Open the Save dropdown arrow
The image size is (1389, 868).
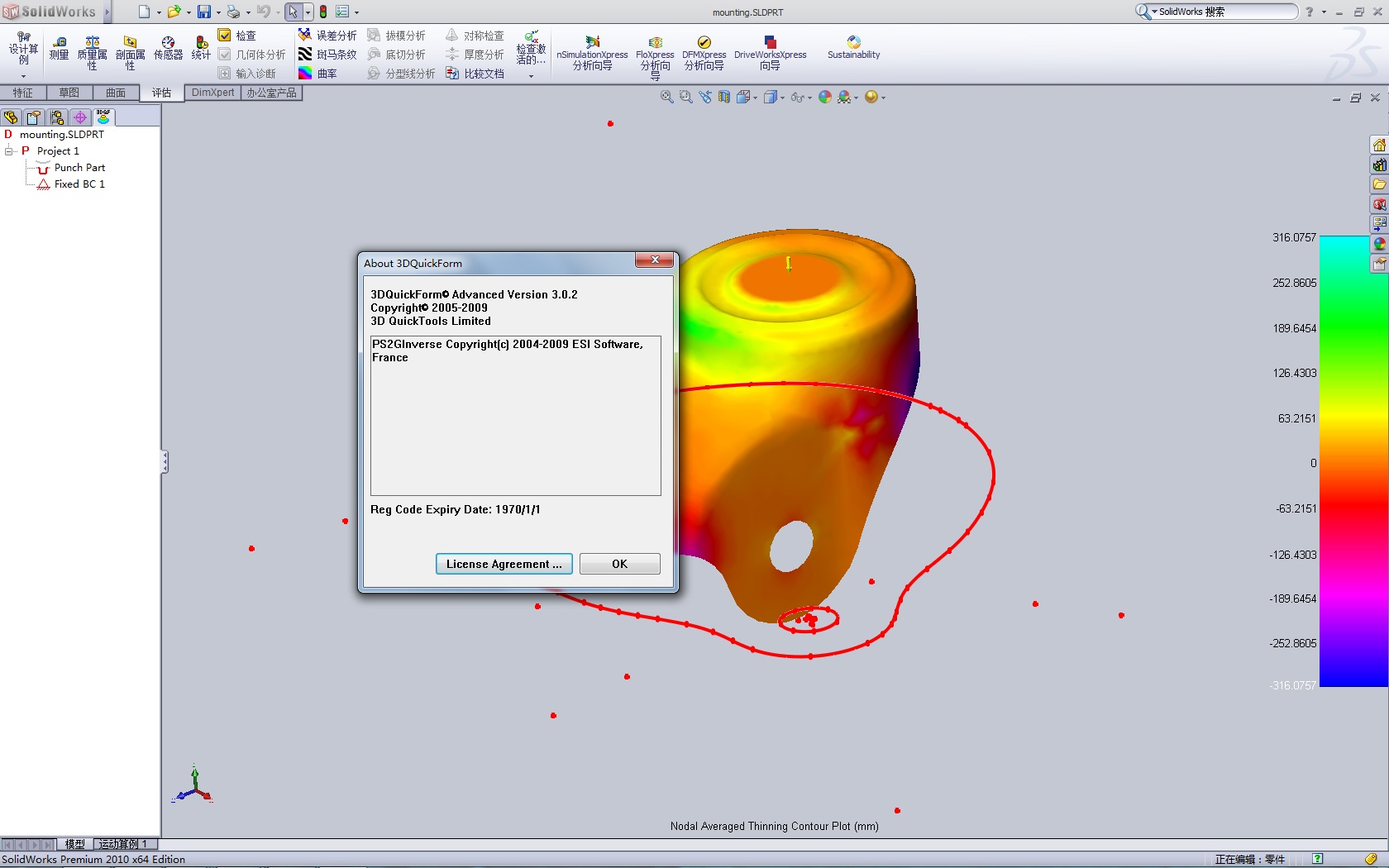point(218,12)
